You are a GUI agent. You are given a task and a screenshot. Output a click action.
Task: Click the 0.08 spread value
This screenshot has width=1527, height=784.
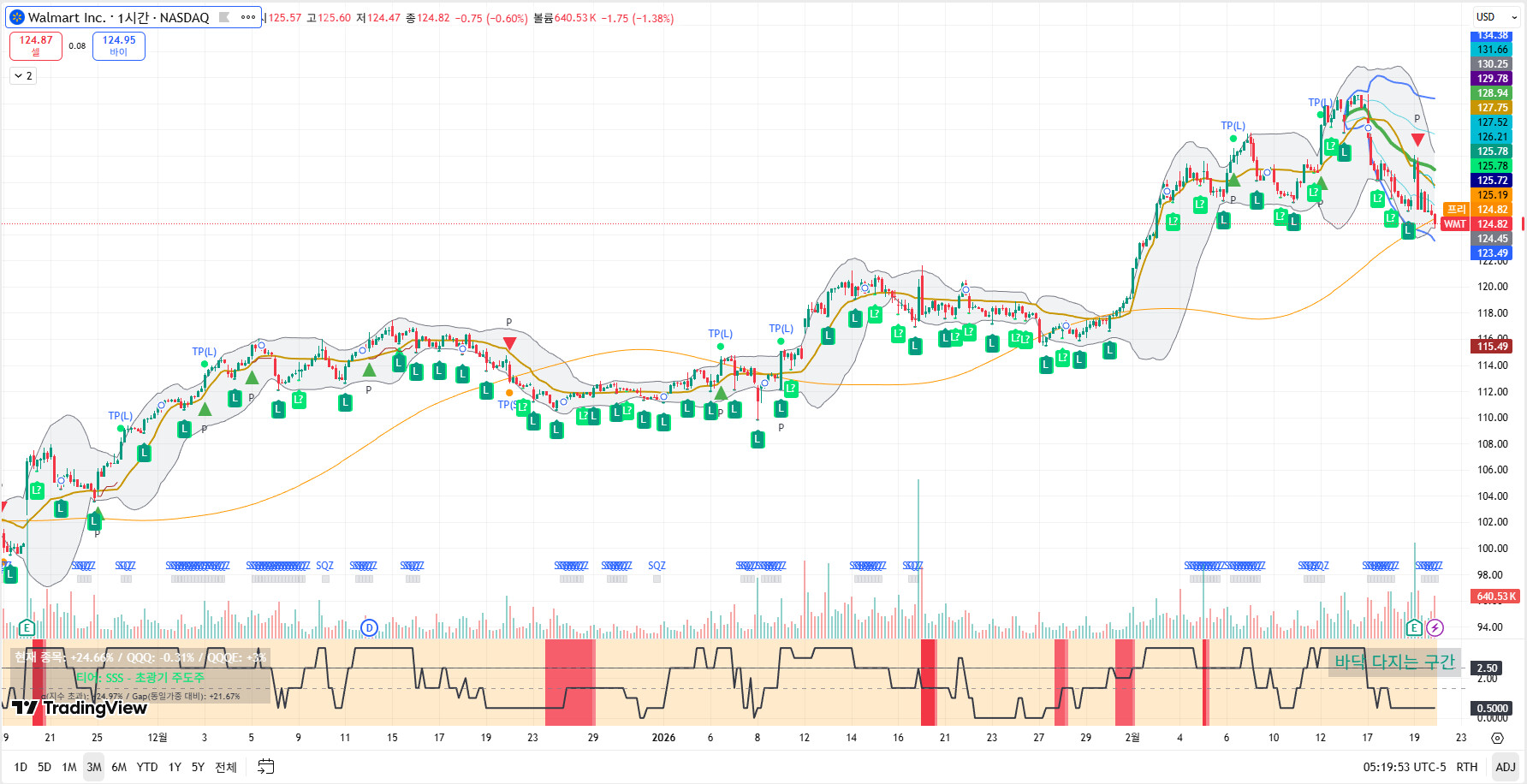point(77,46)
